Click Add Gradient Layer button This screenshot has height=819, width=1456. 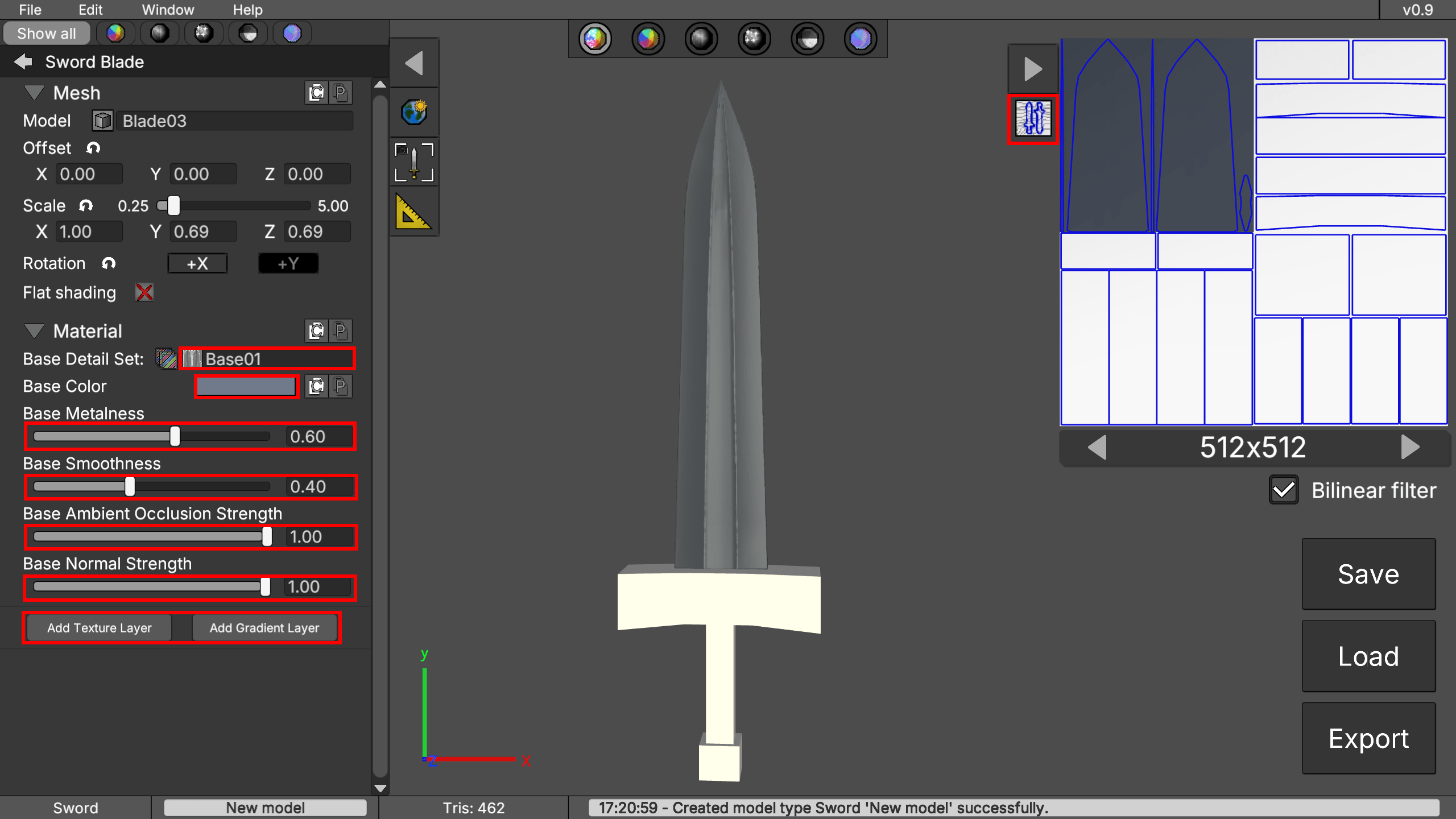(x=264, y=628)
